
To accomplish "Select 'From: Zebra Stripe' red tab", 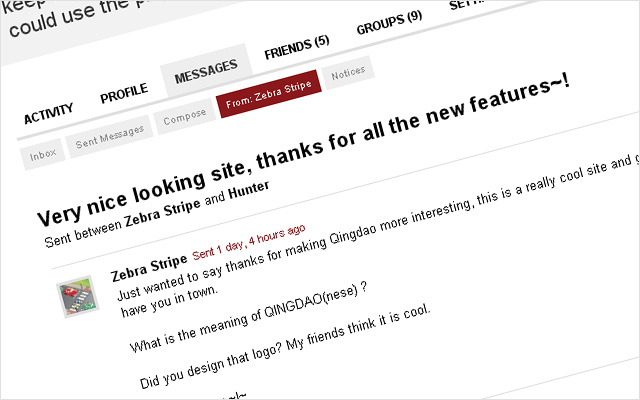I will coord(269,94).
